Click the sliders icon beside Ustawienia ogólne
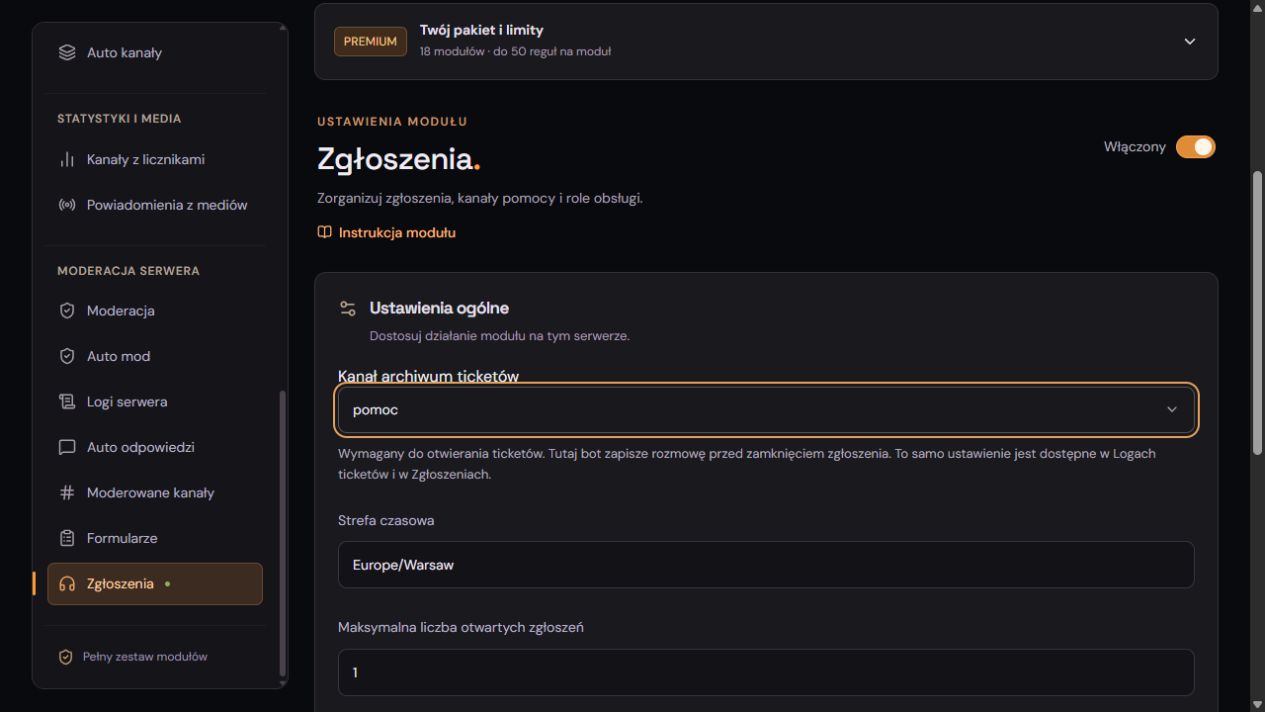 click(x=348, y=308)
